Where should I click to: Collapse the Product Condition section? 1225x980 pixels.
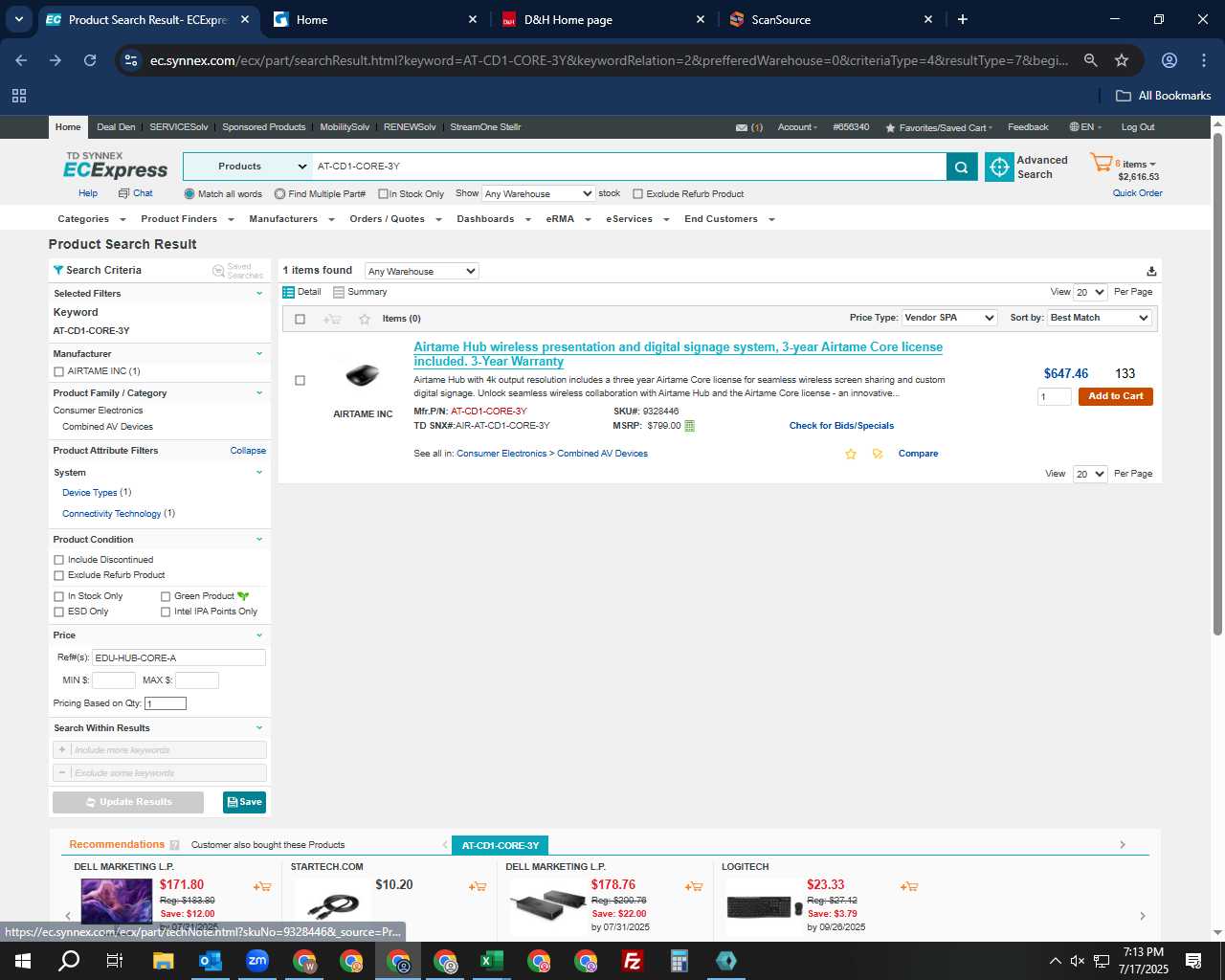tap(258, 540)
